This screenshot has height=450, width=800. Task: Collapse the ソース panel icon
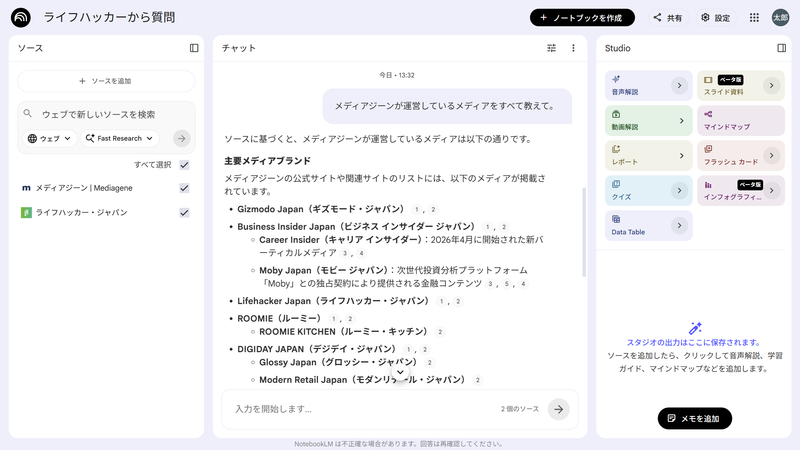pos(194,48)
